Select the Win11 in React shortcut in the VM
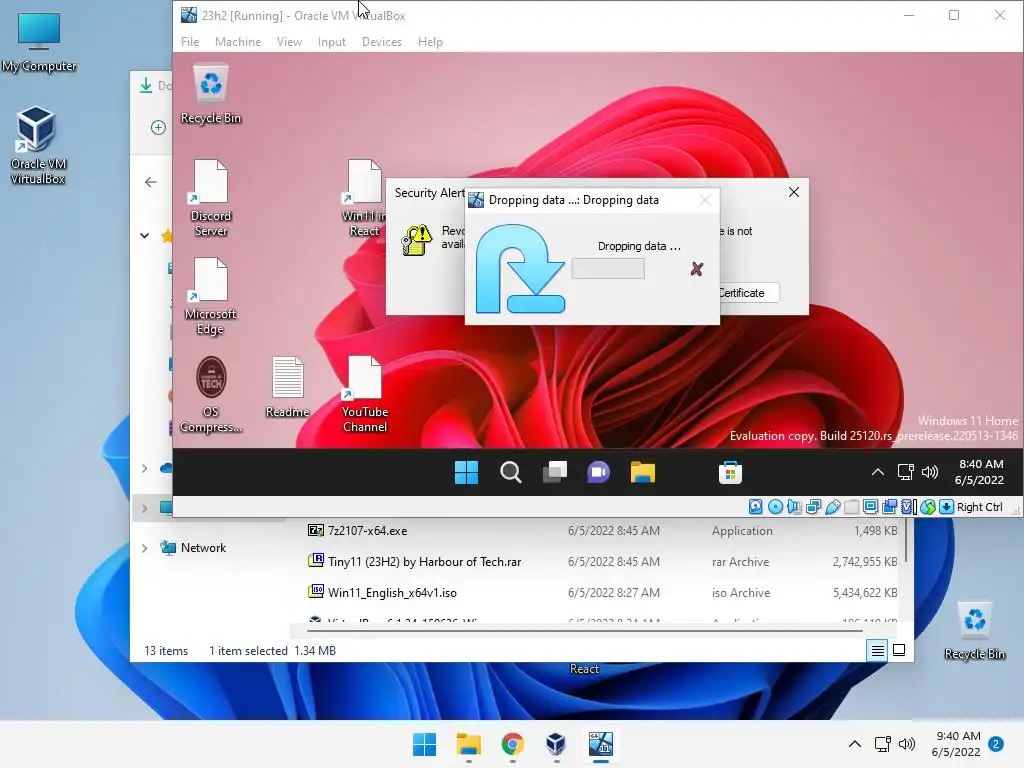The height and width of the screenshot is (768, 1024). pos(364,198)
